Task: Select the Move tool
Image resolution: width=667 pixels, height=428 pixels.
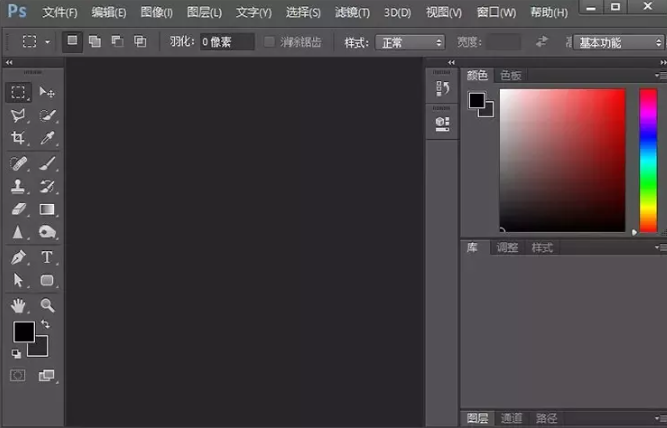Action: (x=47, y=92)
